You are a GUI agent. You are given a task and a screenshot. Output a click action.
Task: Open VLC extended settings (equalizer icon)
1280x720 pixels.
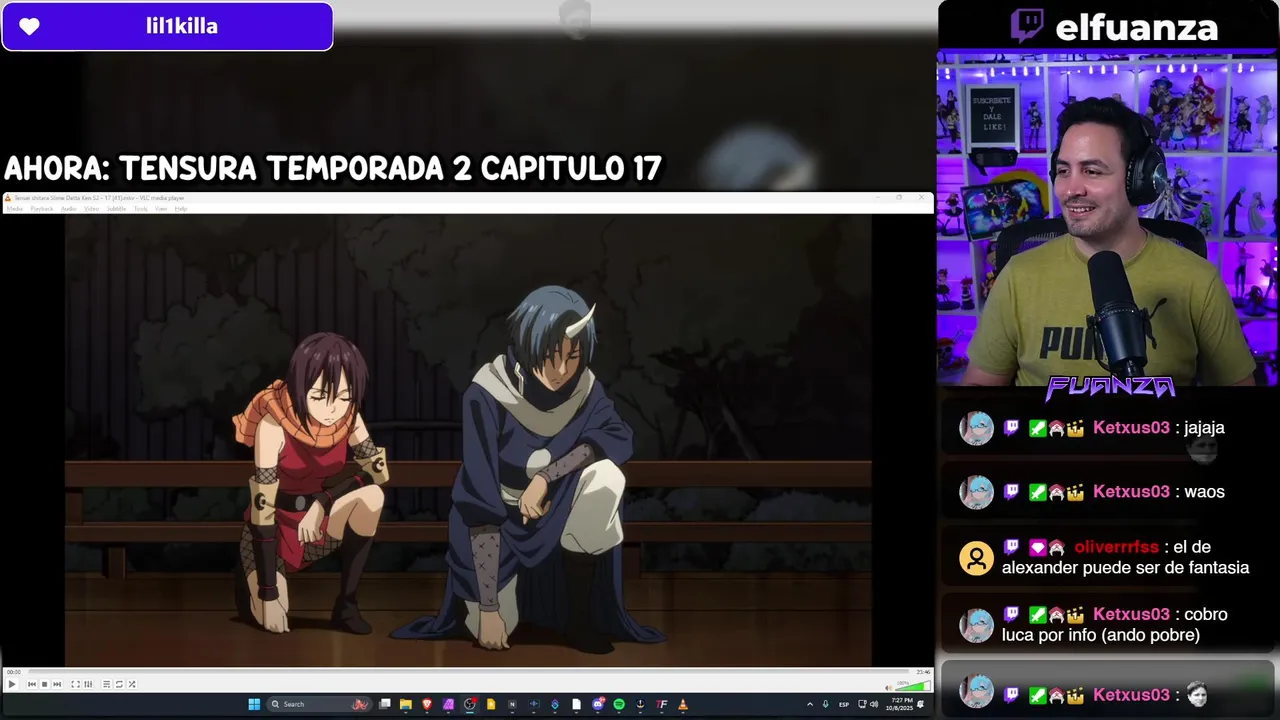pyautogui.click(x=88, y=684)
